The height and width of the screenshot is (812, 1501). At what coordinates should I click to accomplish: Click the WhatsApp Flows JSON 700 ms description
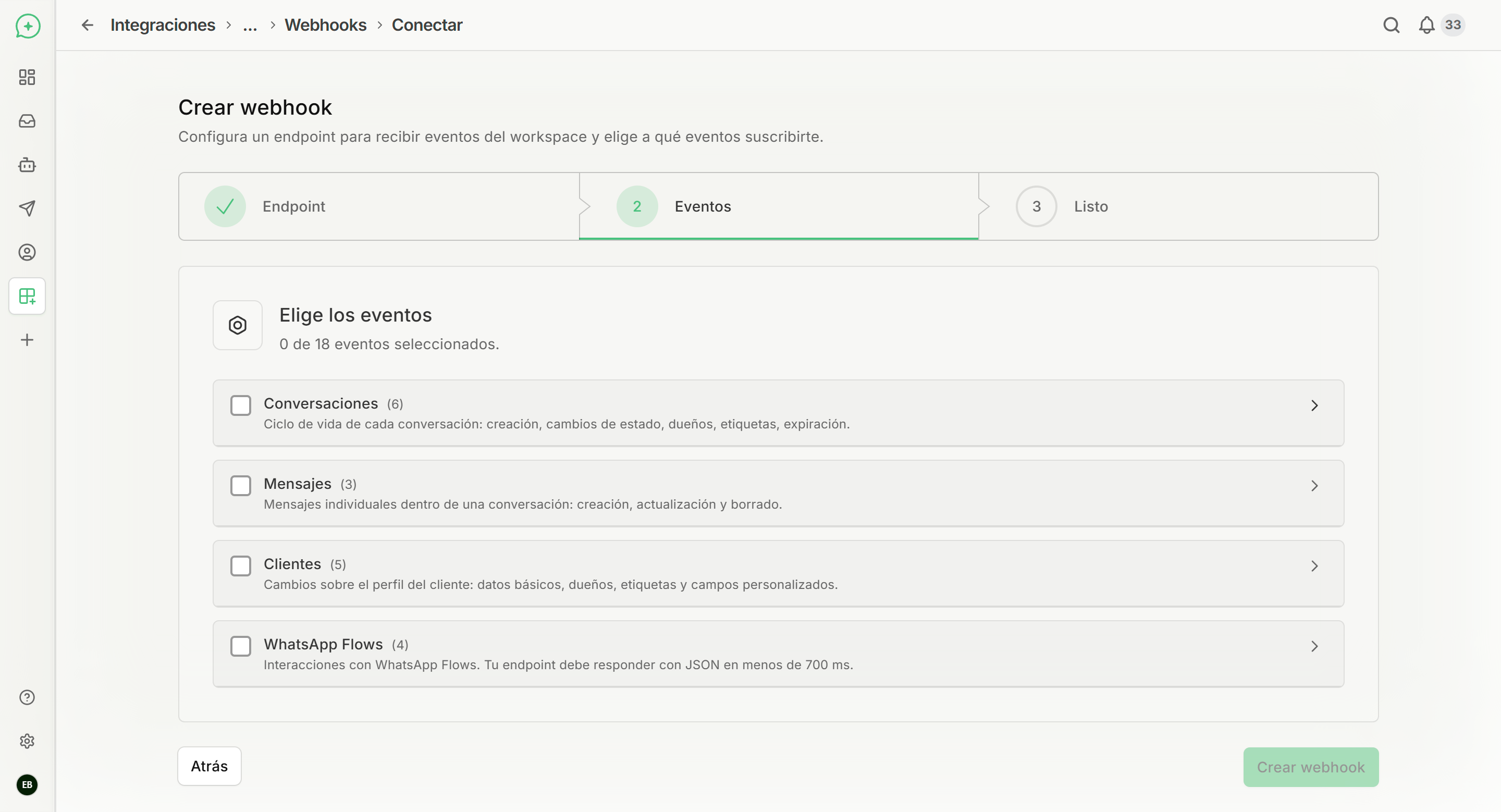coord(558,665)
